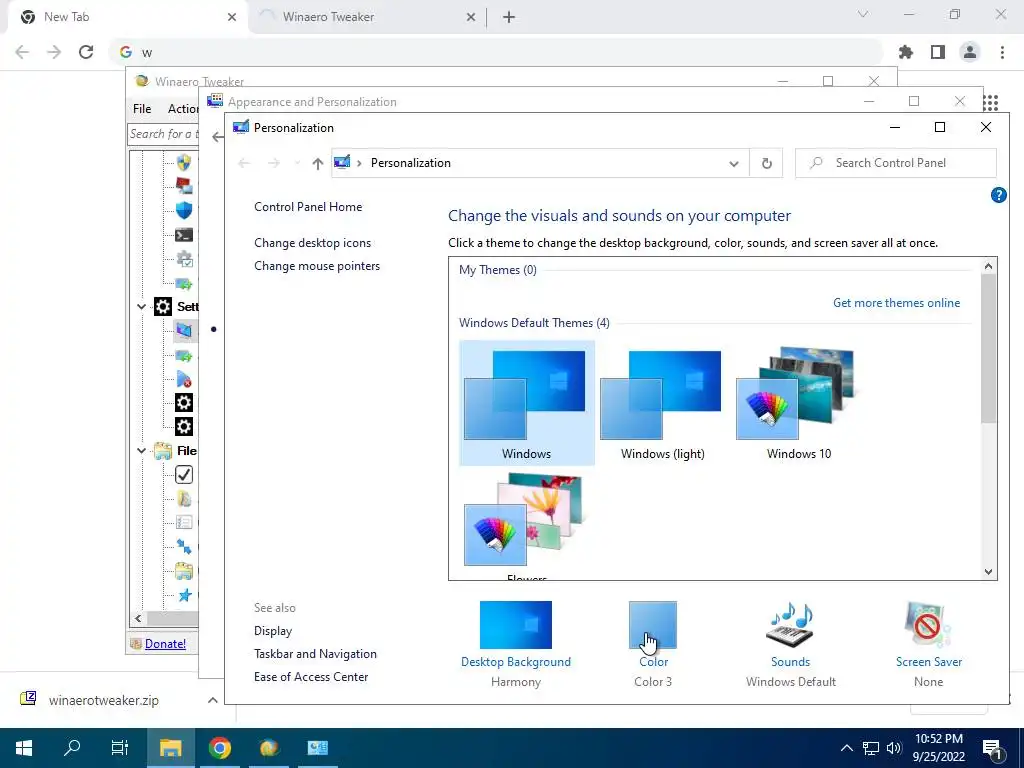
Task: Click the Chrome address bar
Action: click(x=496, y=52)
